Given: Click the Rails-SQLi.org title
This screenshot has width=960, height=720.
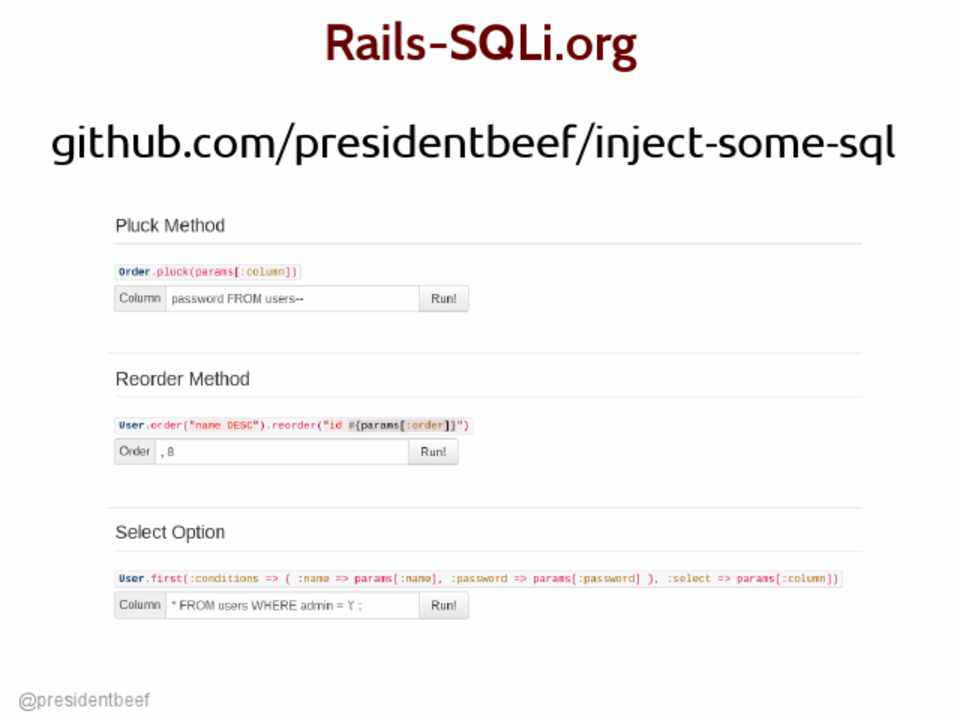Looking at the screenshot, I should [480, 45].
